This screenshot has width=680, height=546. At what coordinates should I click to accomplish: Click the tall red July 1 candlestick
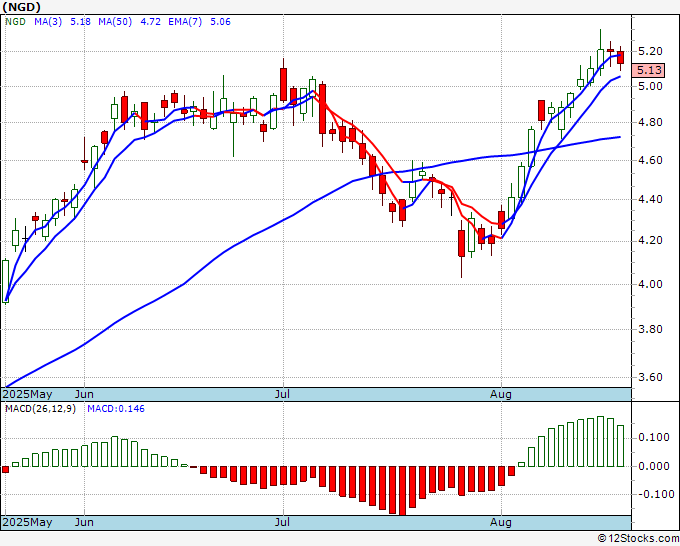click(x=283, y=84)
